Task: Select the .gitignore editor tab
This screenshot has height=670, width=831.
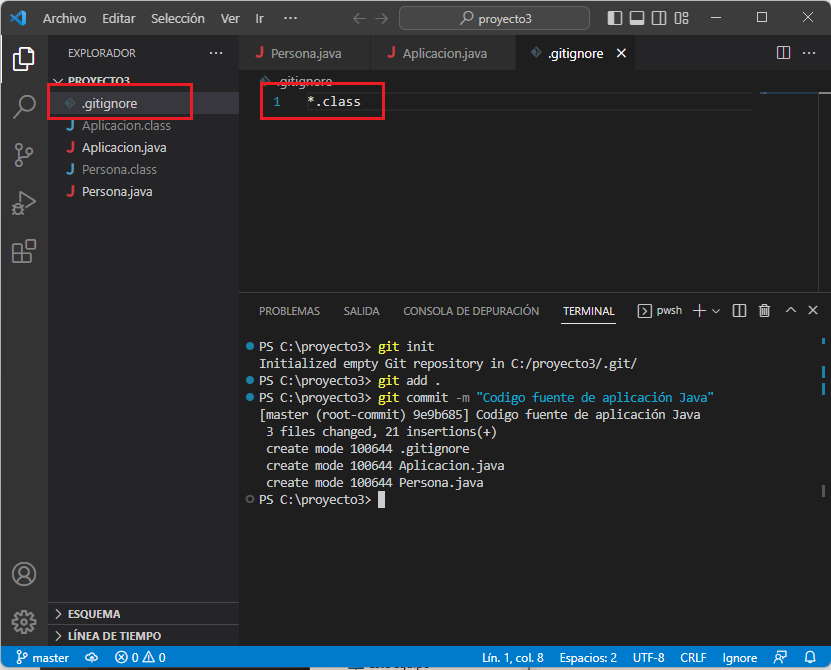Action: (x=576, y=53)
